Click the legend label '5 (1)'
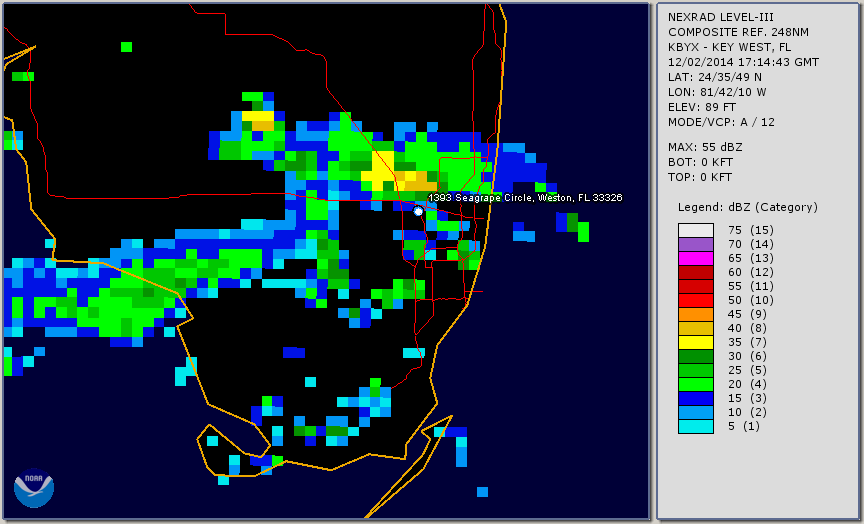The height and width of the screenshot is (524, 864). tap(743, 426)
